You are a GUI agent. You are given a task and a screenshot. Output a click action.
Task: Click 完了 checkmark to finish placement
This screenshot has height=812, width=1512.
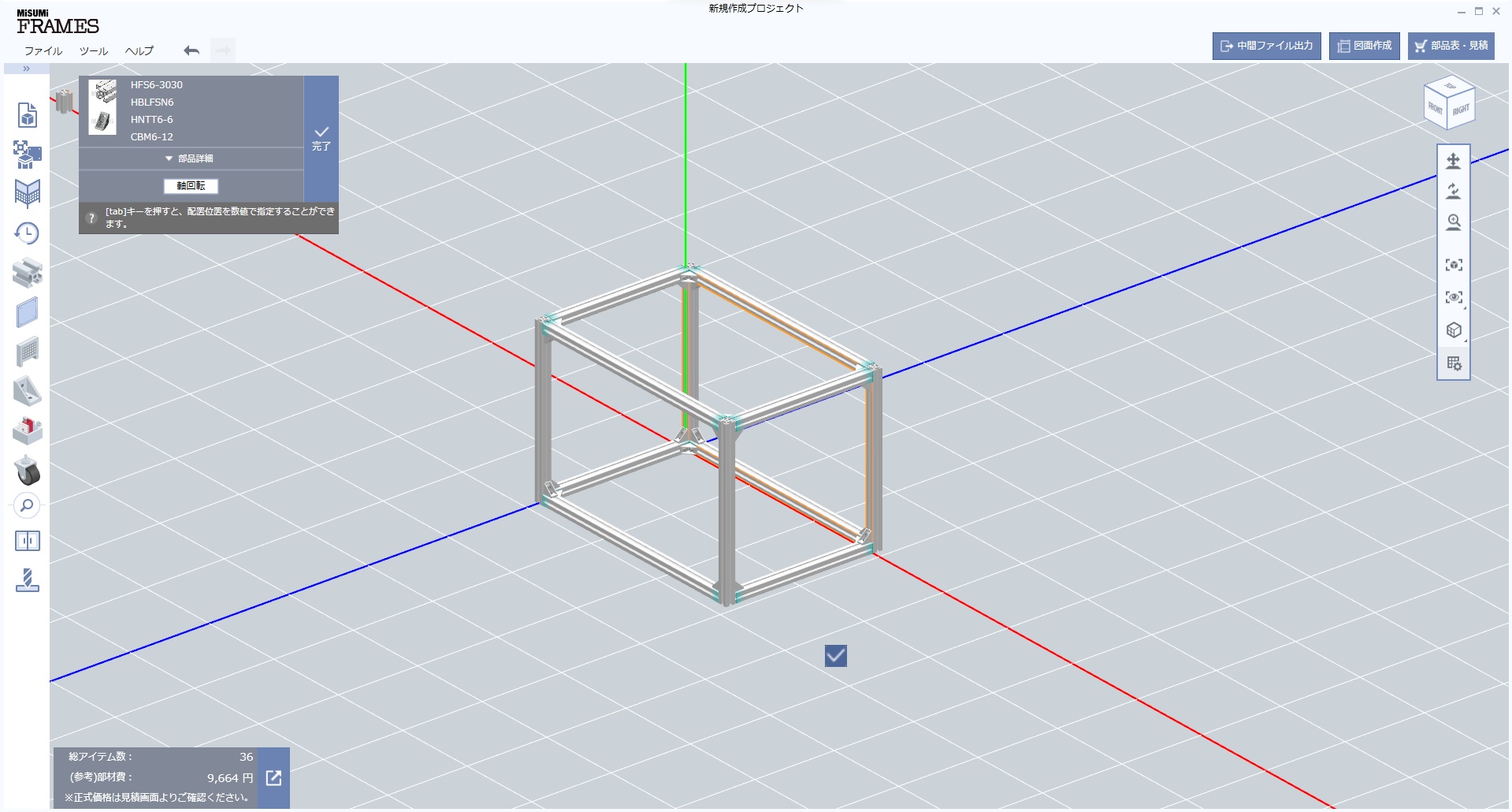pos(321,138)
